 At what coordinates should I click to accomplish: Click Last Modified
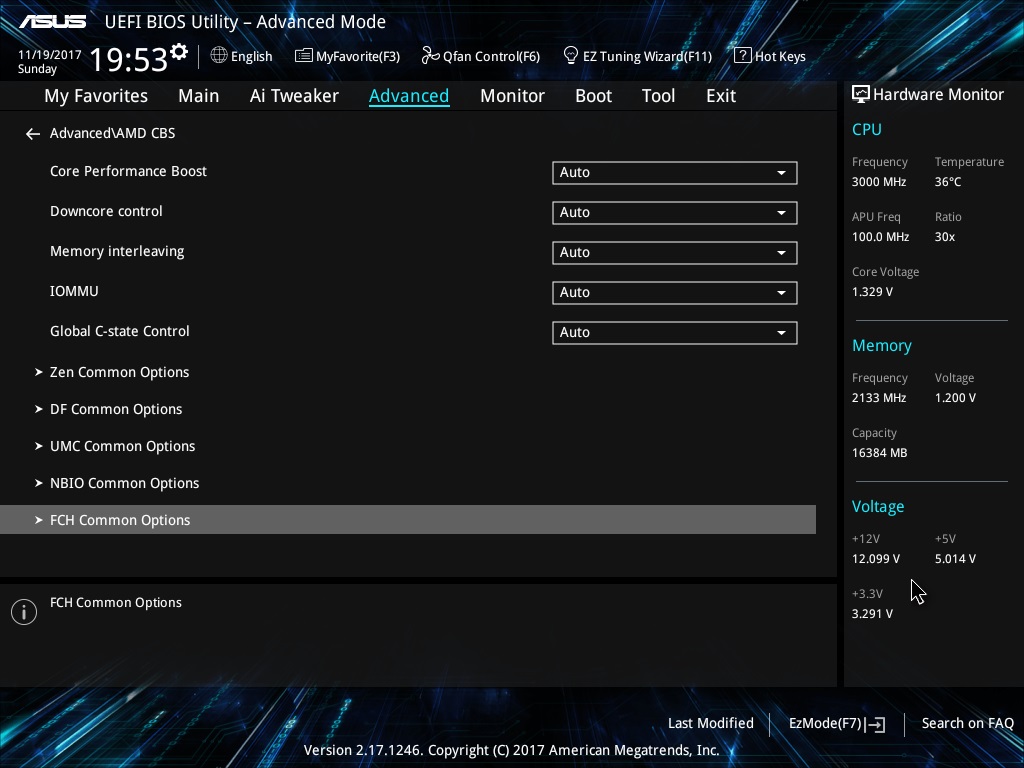[711, 724]
